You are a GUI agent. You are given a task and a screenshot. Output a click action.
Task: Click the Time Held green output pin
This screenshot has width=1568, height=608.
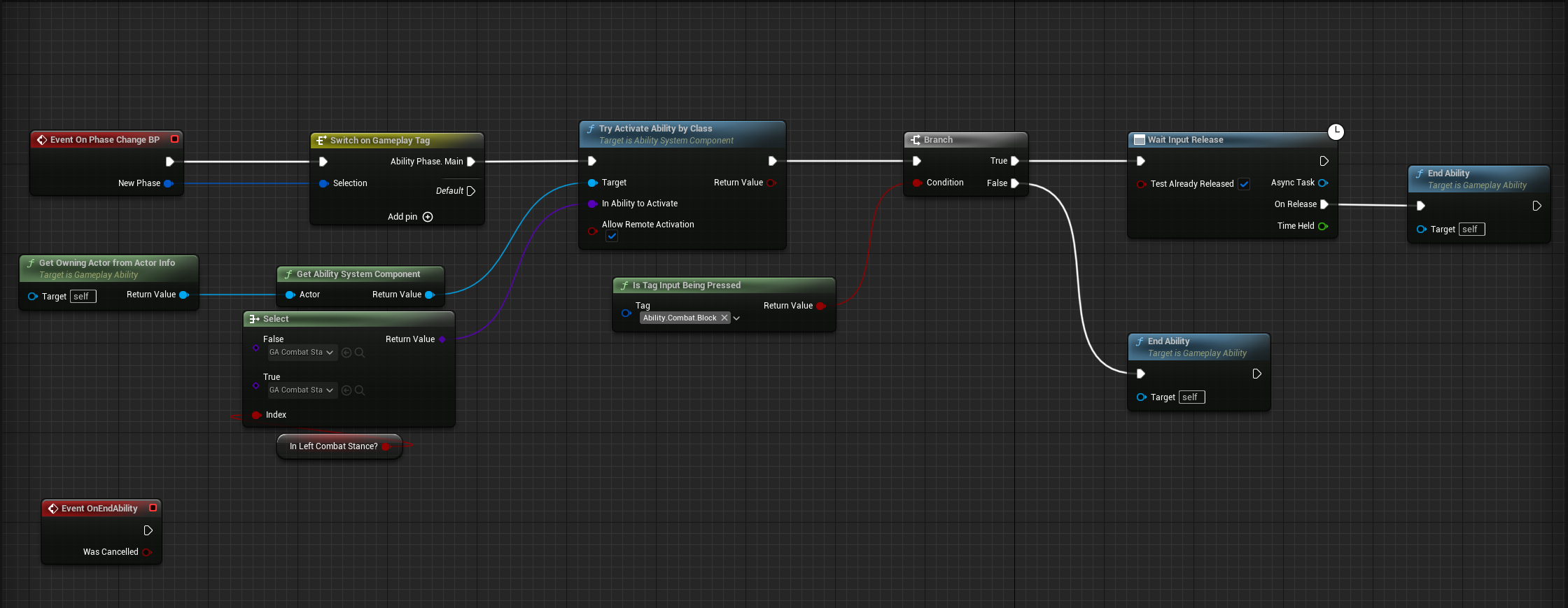click(x=1323, y=226)
